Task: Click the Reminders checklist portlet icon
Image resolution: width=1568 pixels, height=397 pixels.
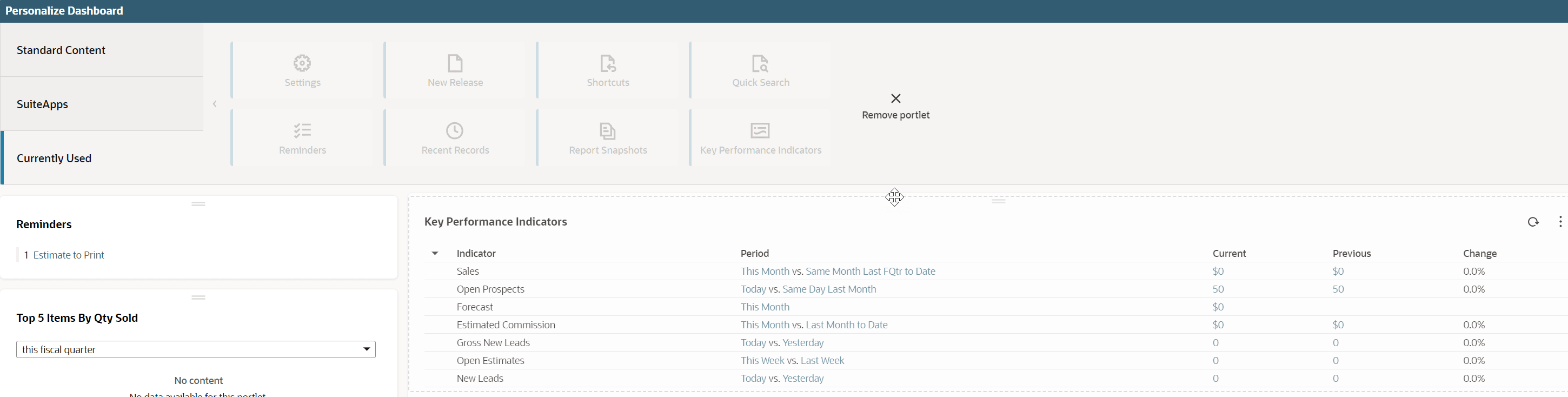Action: click(x=303, y=131)
